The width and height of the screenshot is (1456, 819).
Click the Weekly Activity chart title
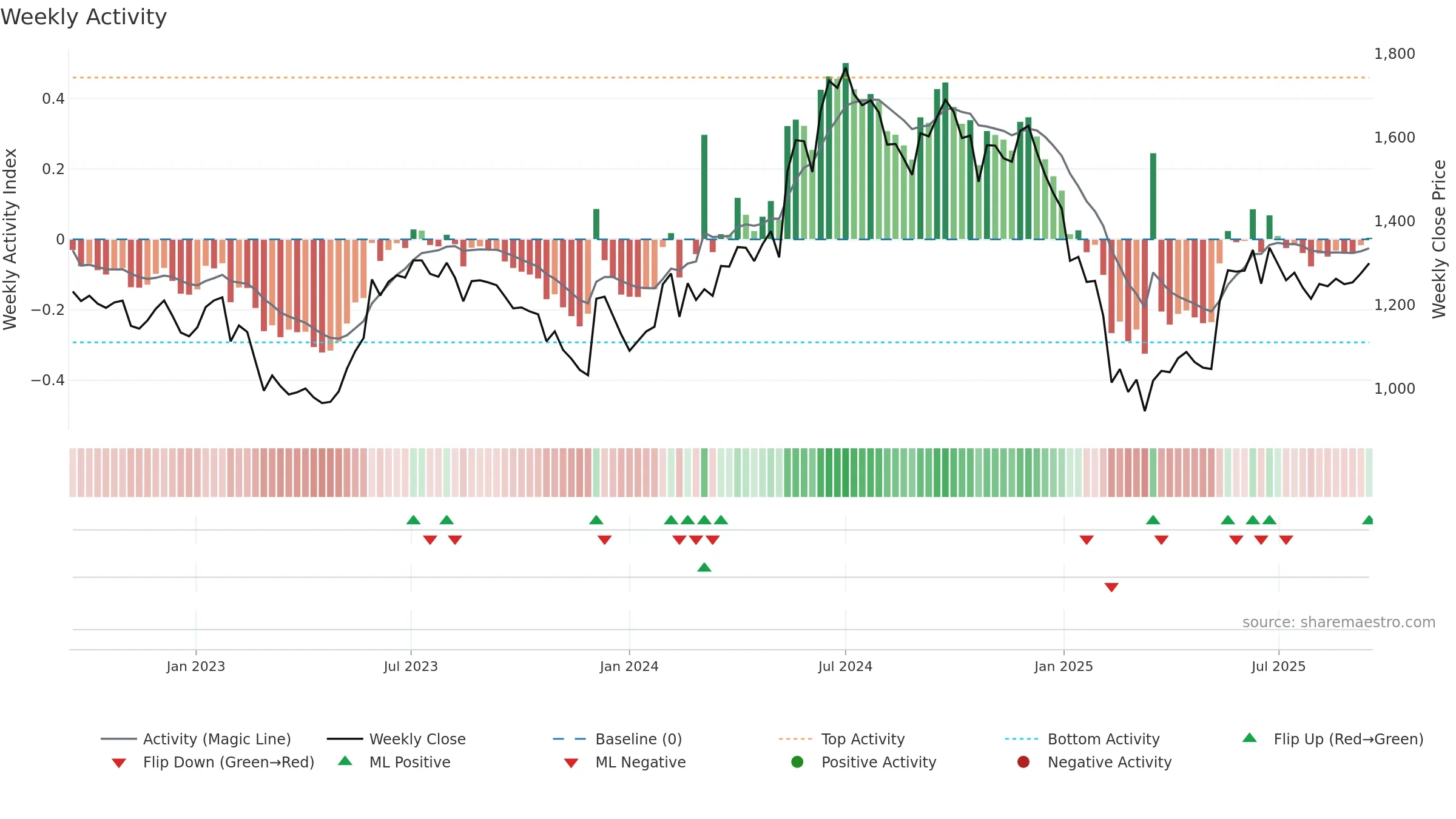(x=84, y=17)
